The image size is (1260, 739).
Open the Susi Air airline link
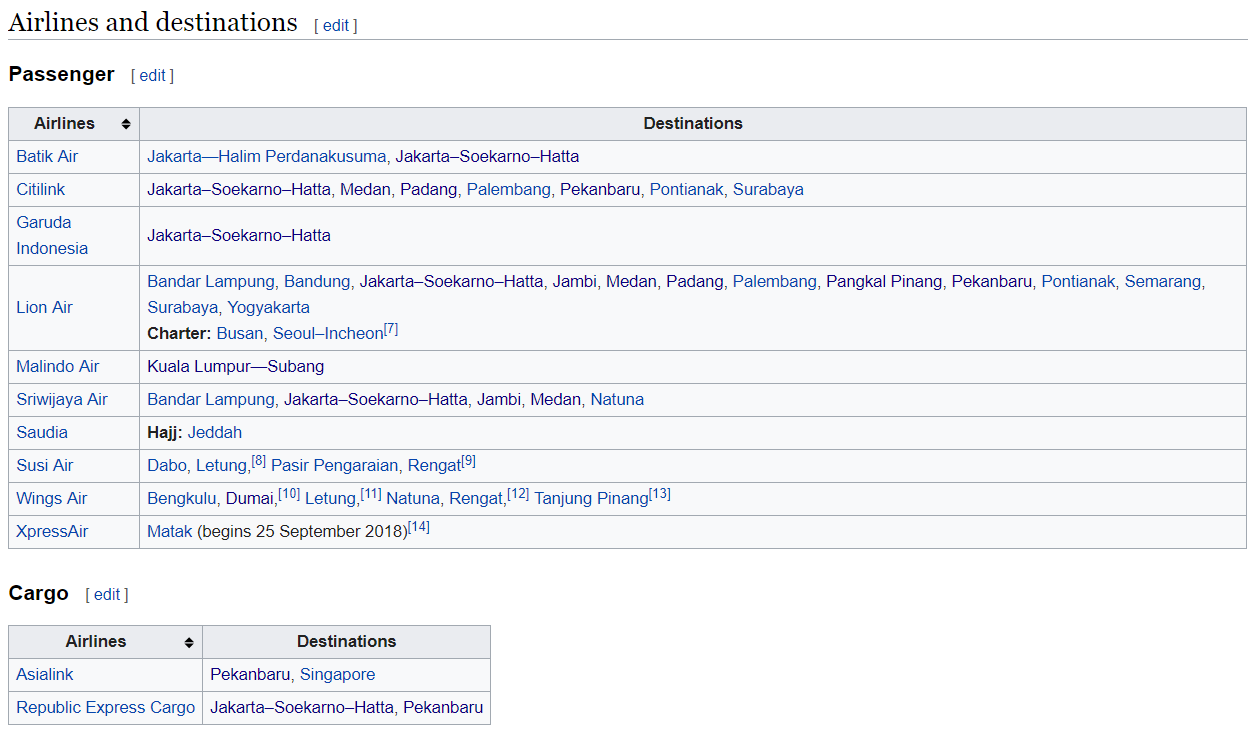point(45,466)
